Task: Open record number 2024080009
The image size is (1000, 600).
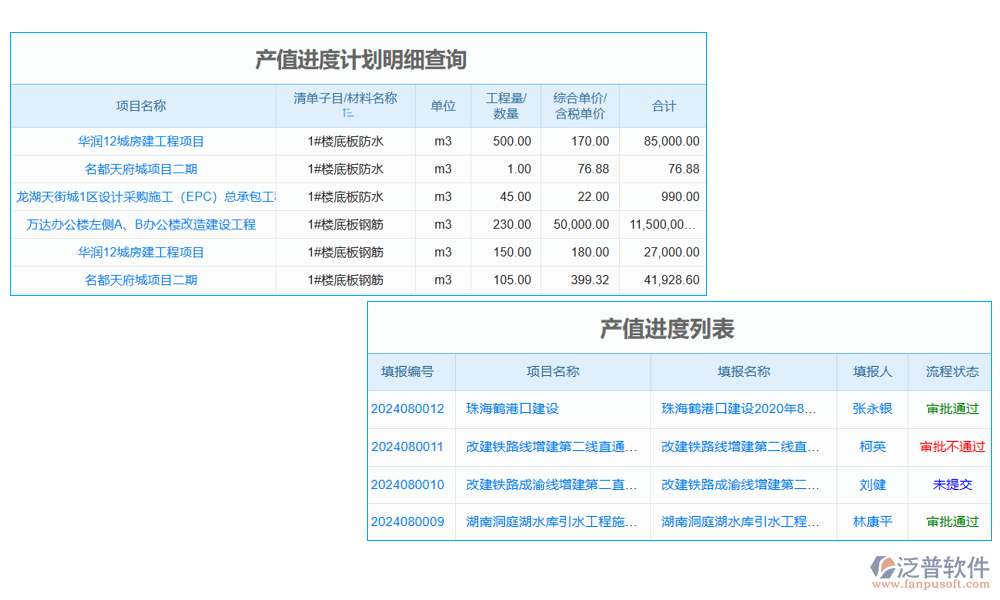Action: tap(410, 522)
